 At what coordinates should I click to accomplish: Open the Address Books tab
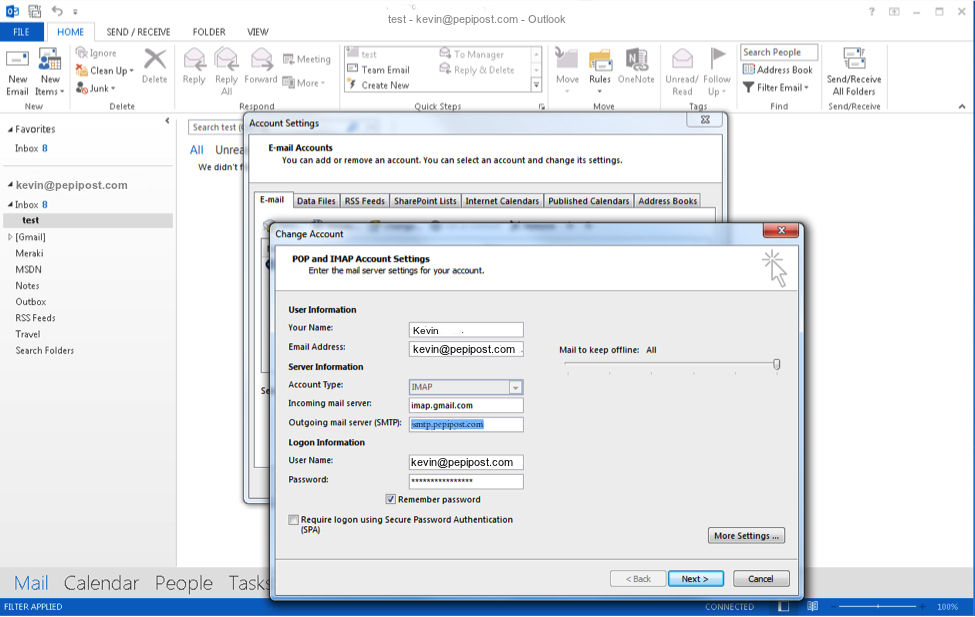(x=667, y=201)
